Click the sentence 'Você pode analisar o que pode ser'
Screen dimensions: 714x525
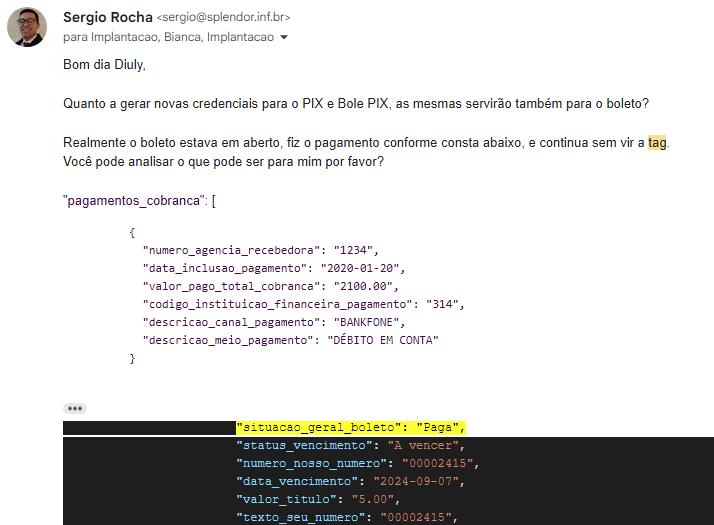224,162
